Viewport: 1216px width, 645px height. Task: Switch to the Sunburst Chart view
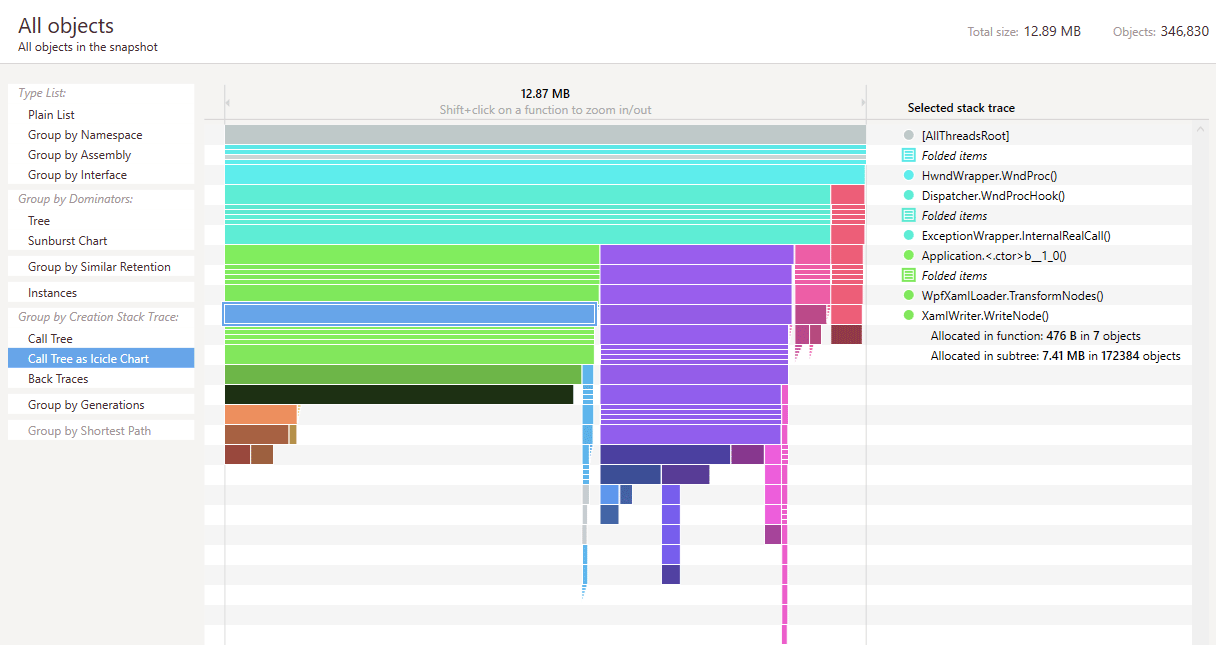67,241
